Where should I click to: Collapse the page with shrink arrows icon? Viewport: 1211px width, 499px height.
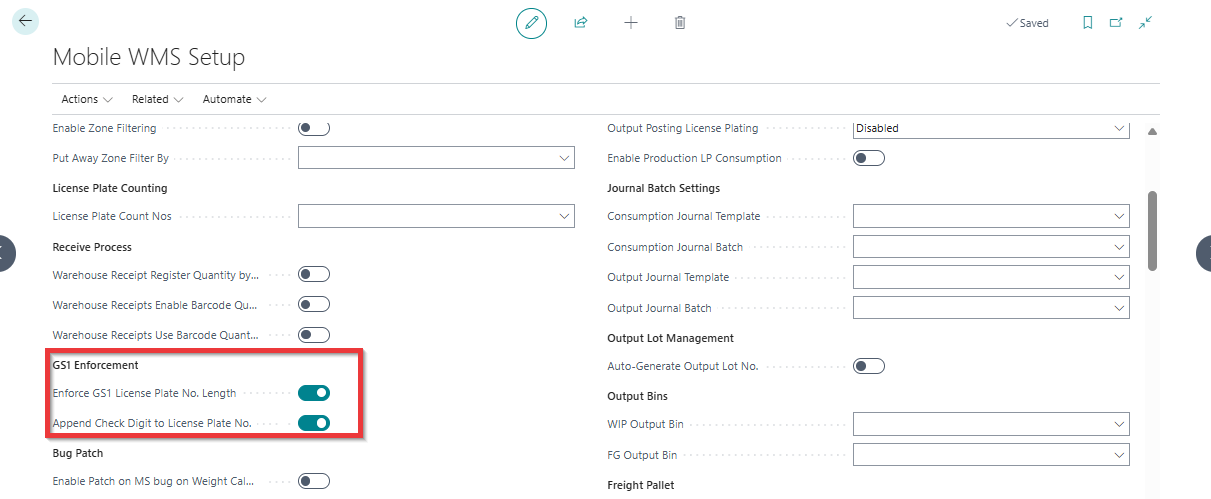coord(1146,22)
